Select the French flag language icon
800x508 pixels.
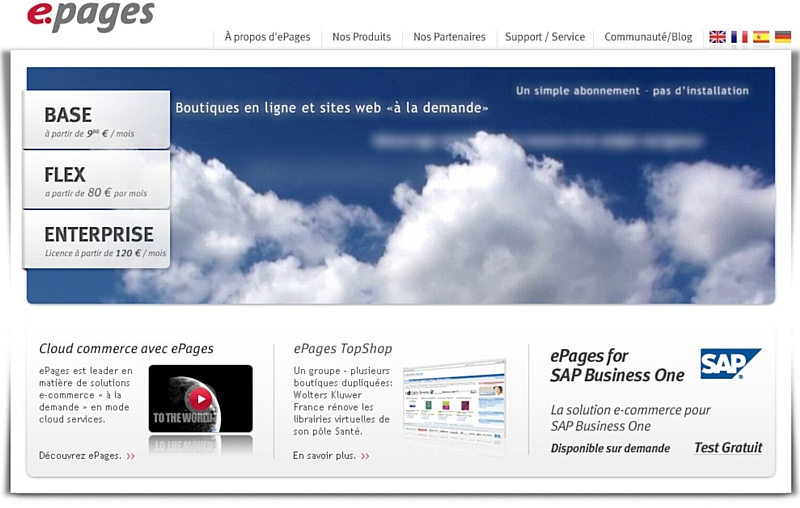pyautogui.click(x=739, y=37)
